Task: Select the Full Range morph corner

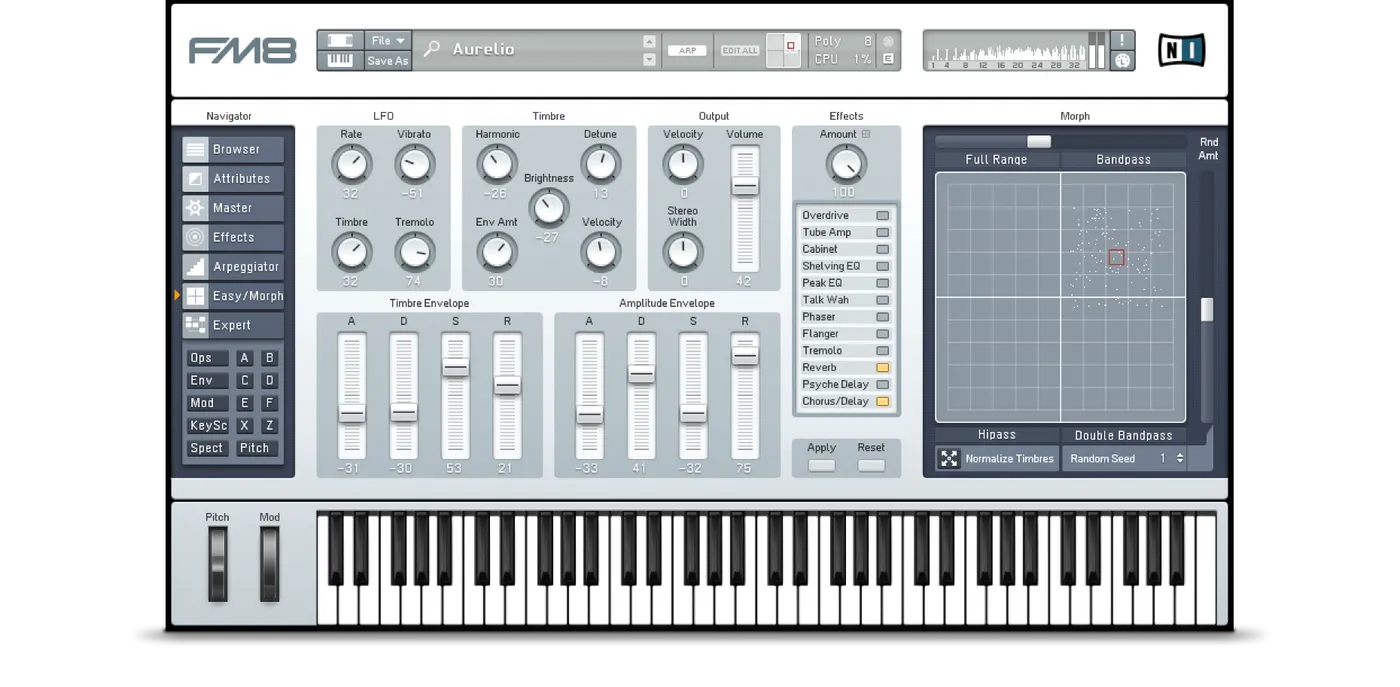Action: click(x=997, y=160)
